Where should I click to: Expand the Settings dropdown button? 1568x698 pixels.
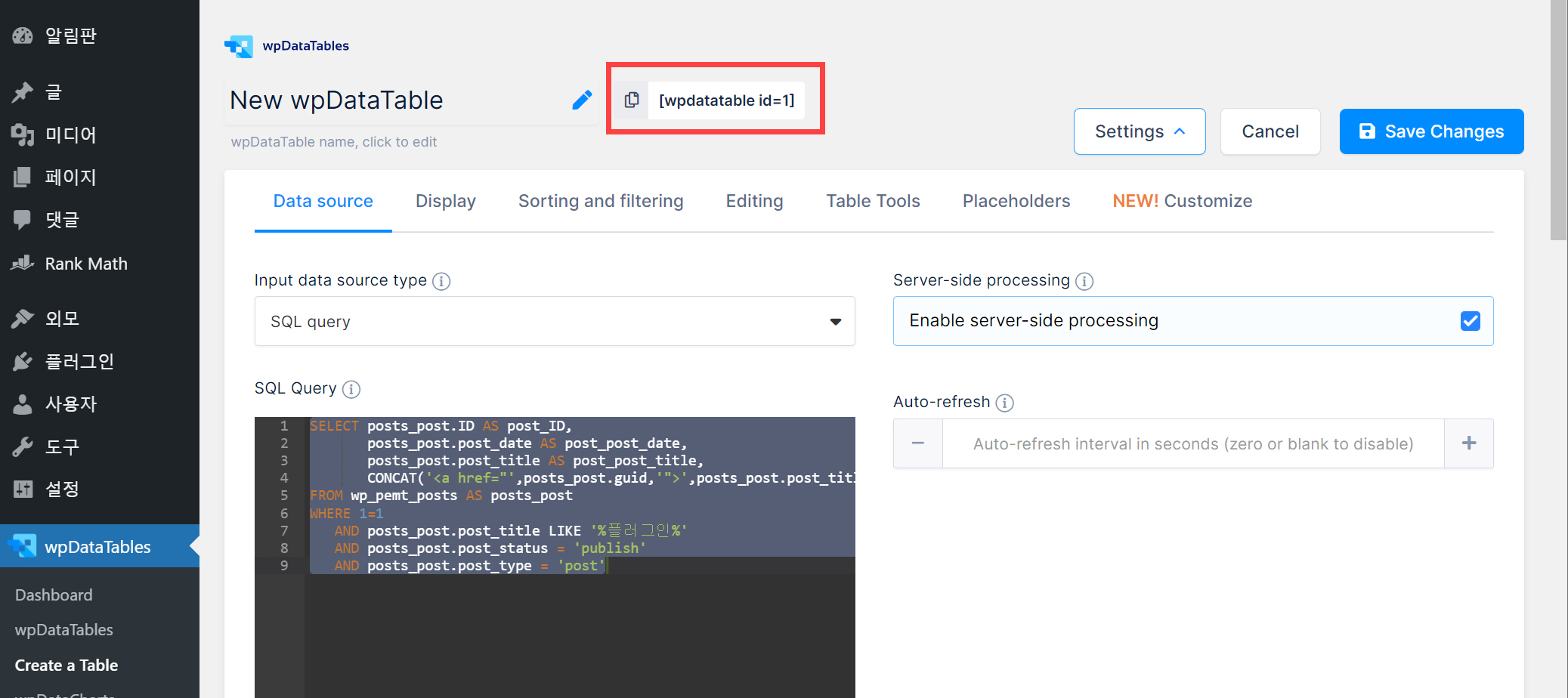click(x=1140, y=131)
